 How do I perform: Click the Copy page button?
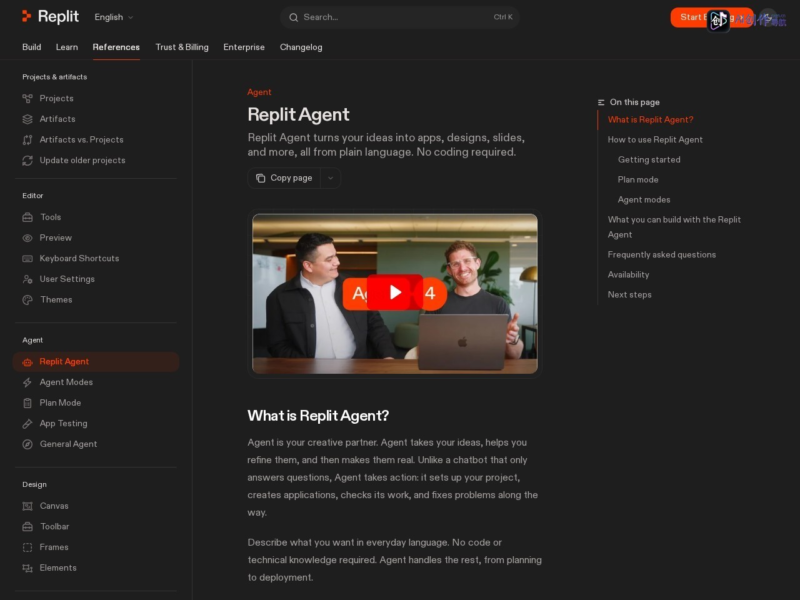[284, 178]
